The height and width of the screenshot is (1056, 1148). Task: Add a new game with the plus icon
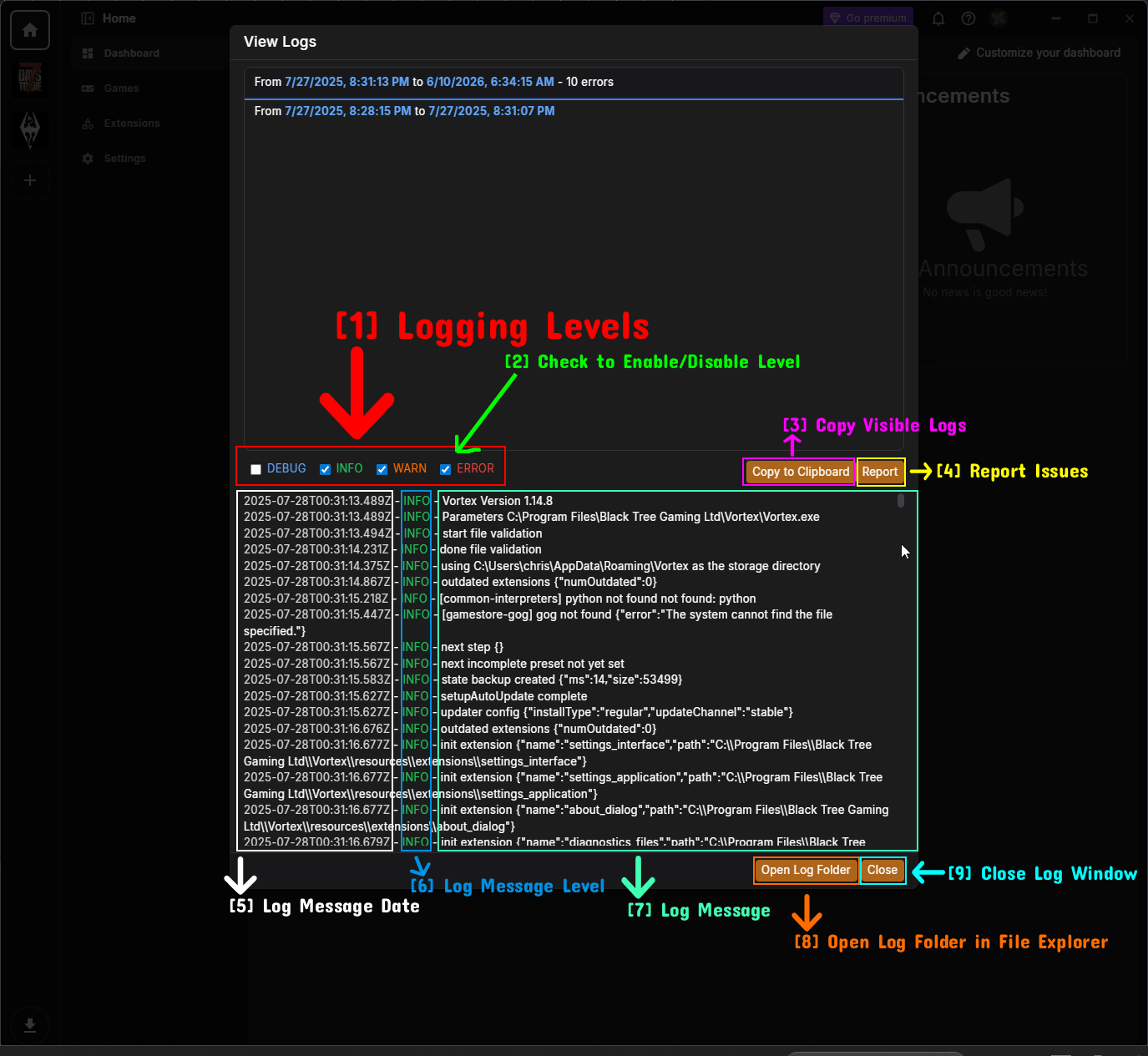30,180
